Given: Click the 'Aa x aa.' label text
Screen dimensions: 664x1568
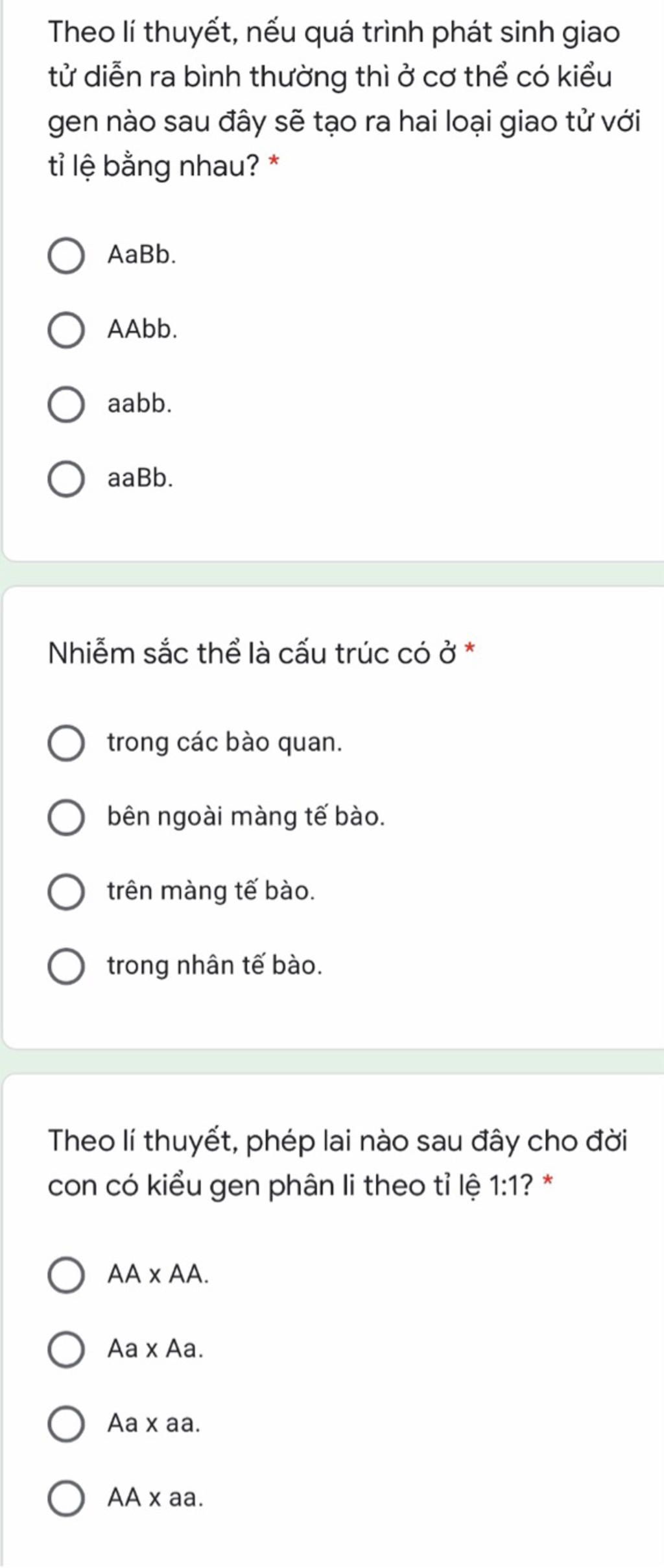Looking at the screenshot, I should pyautogui.click(x=154, y=1423).
